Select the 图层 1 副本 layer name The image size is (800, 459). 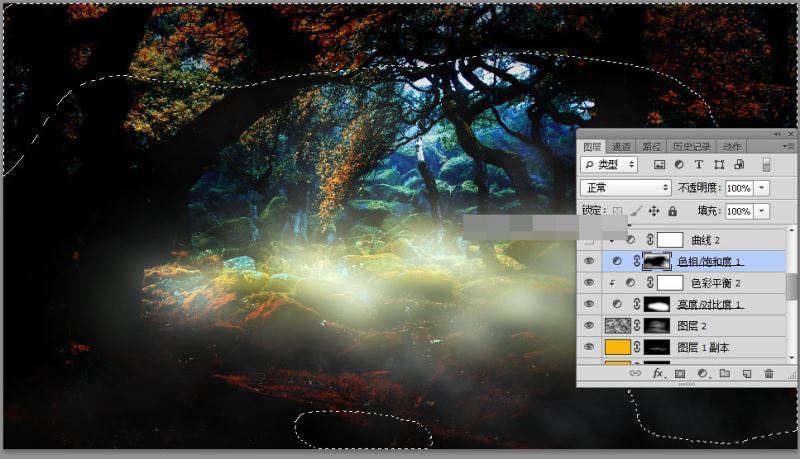click(x=703, y=347)
